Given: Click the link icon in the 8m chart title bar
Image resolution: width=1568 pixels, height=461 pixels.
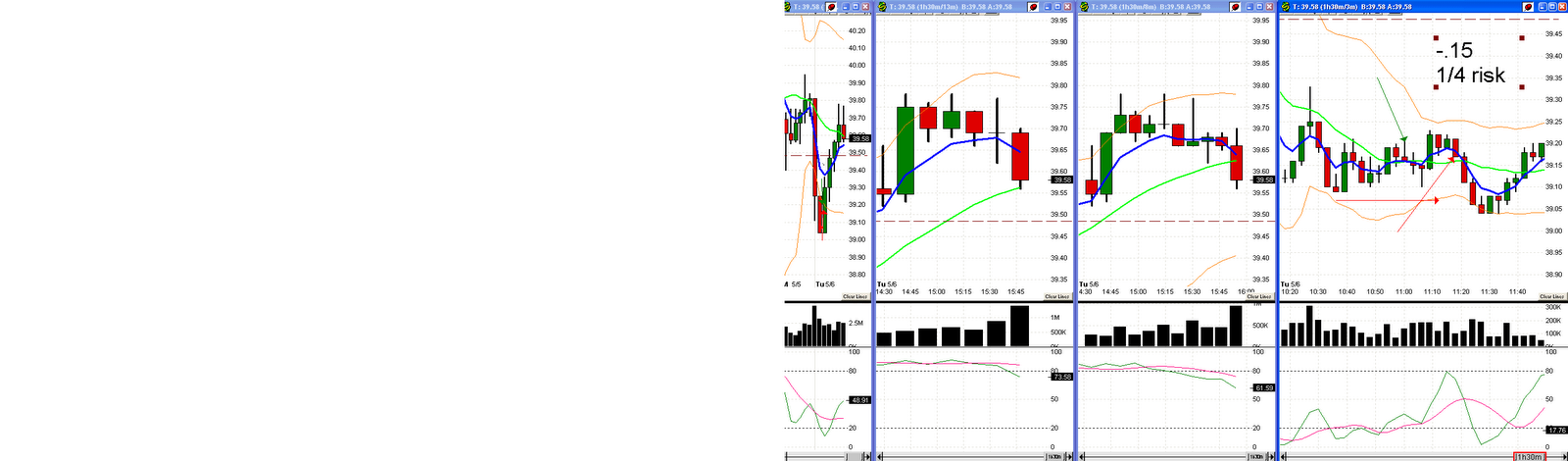Looking at the screenshot, I should pos(1234,6).
